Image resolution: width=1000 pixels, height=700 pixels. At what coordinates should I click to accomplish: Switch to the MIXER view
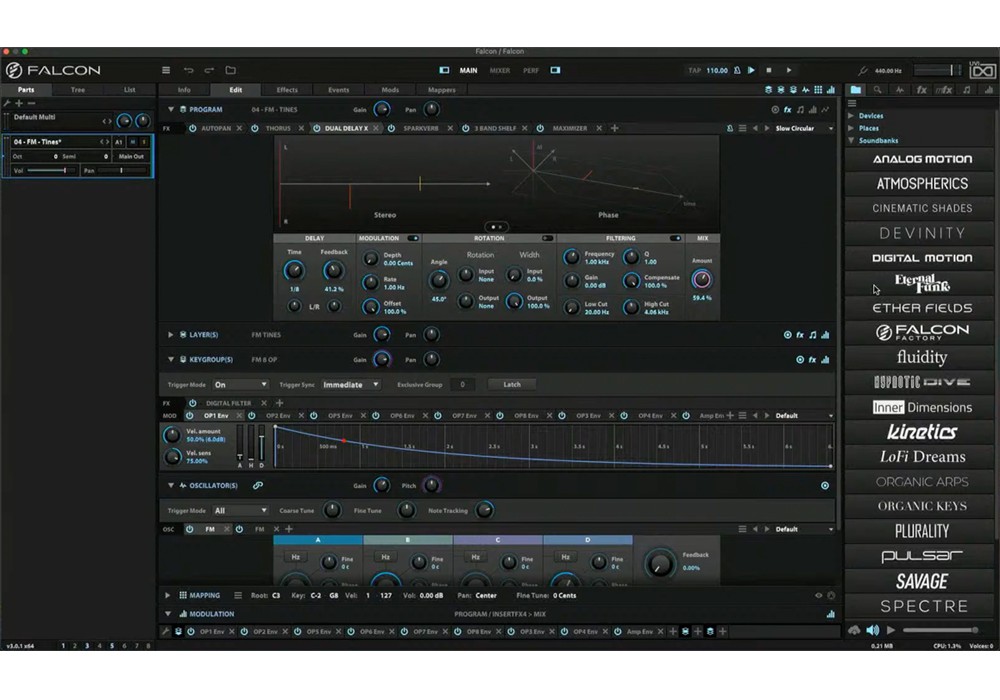[500, 71]
